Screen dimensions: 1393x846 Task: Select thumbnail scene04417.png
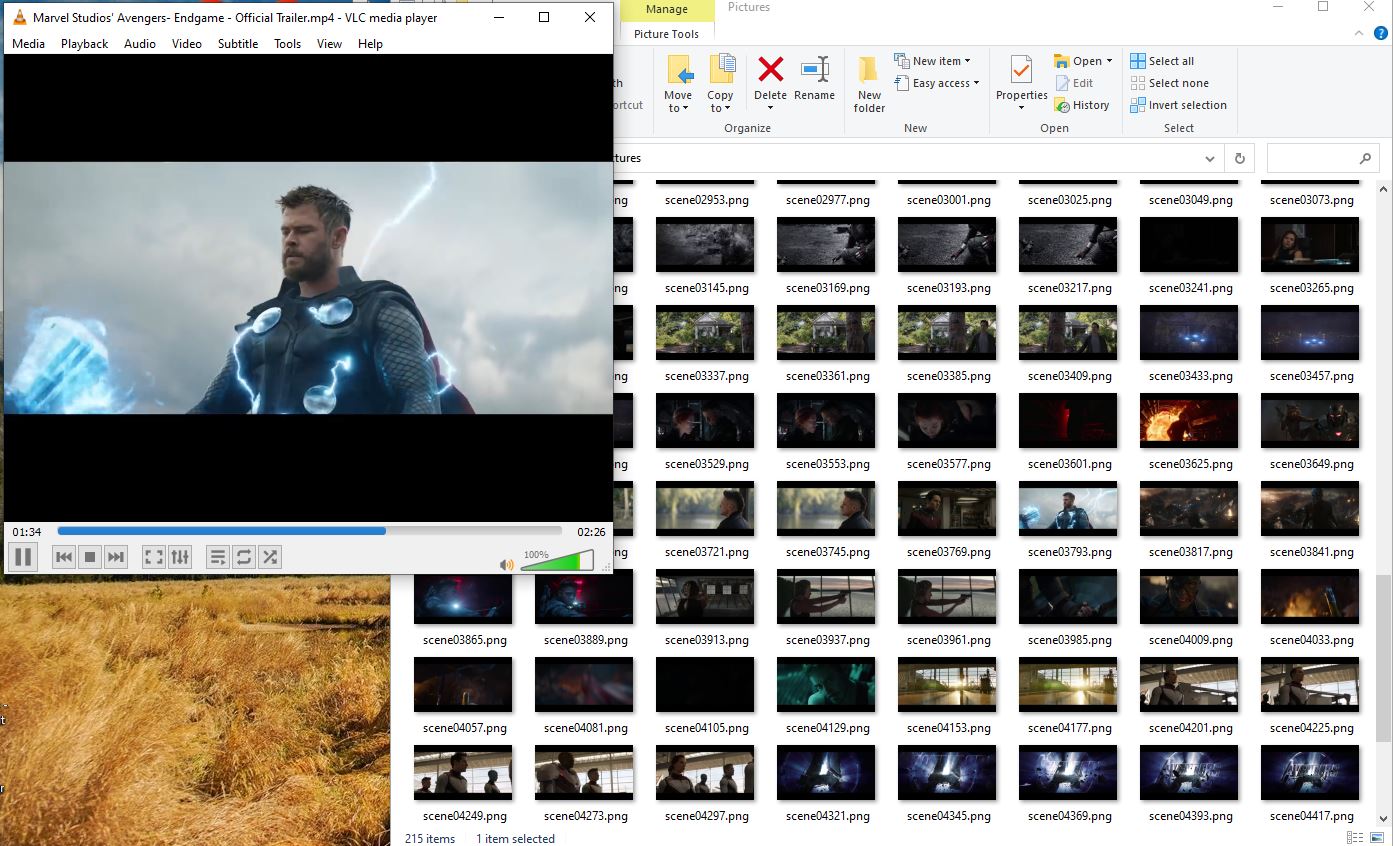(x=1310, y=773)
